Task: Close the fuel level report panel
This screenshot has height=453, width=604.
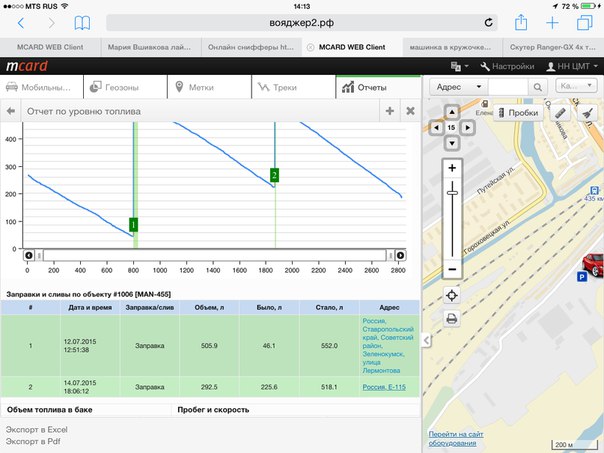Action: point(410,112)
